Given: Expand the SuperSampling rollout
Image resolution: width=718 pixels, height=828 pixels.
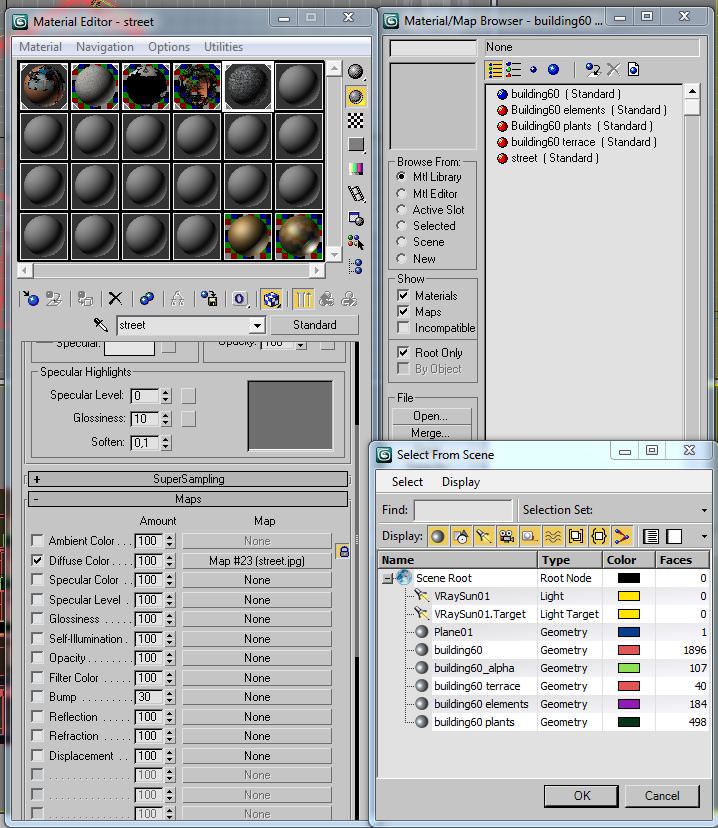Looking at the screenshot, I should pos(188,479).
